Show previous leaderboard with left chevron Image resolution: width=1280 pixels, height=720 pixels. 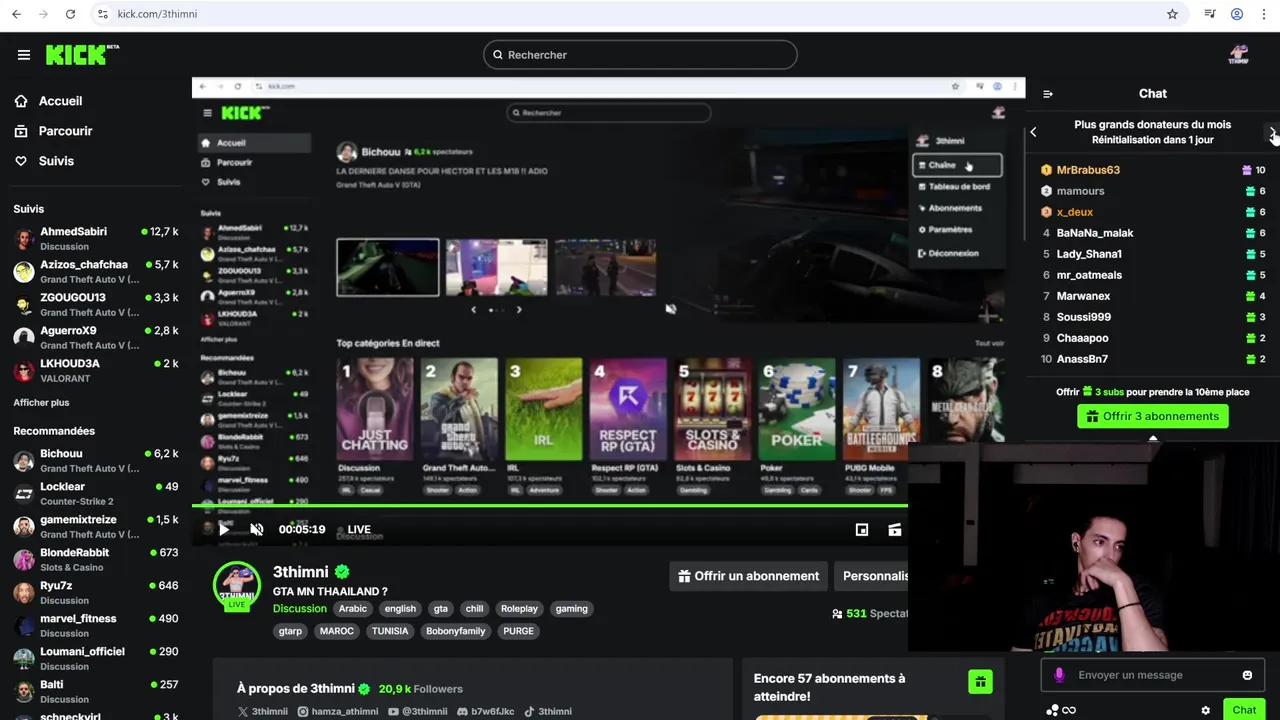[1033, 132]
